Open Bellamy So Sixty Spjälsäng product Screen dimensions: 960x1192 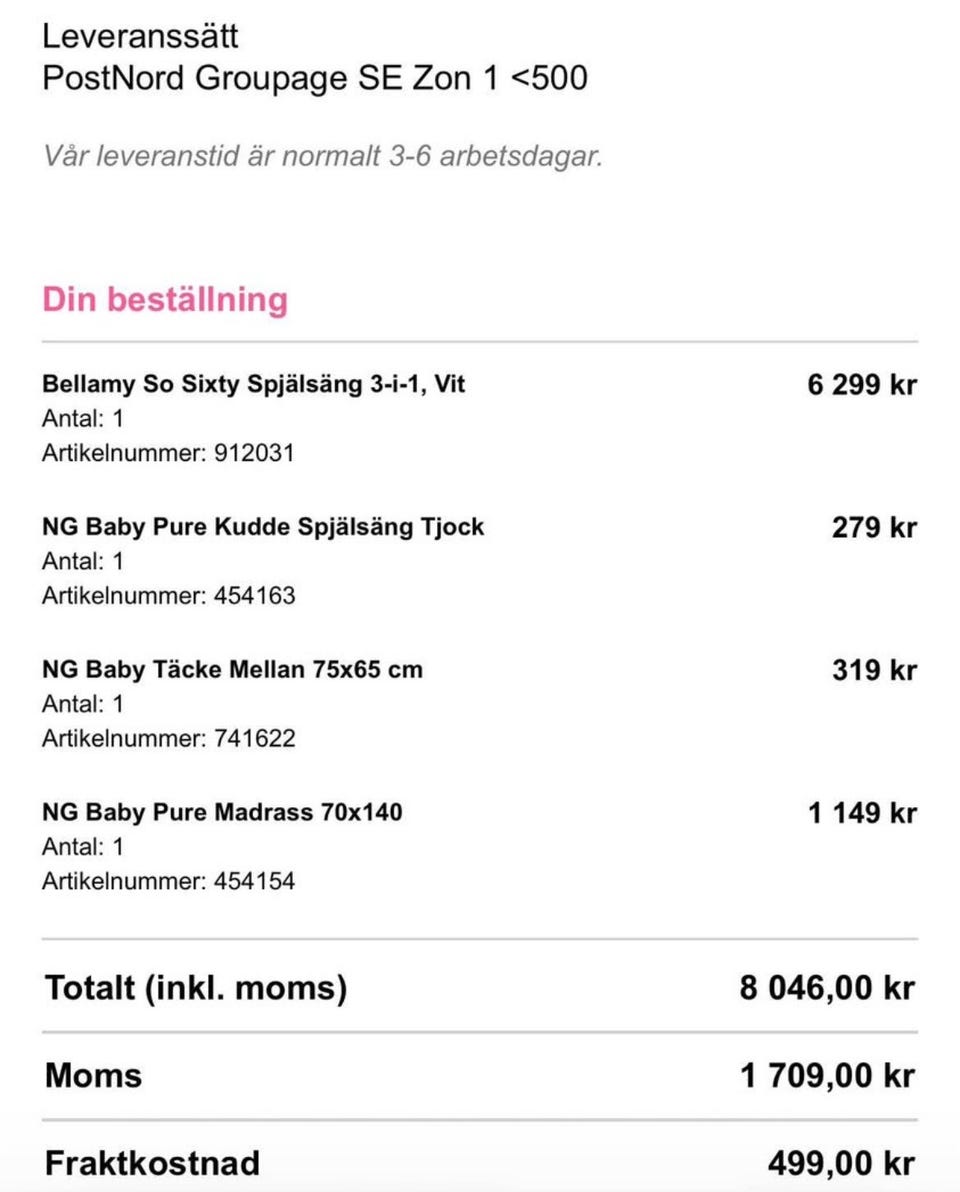(x=253, y=384)
